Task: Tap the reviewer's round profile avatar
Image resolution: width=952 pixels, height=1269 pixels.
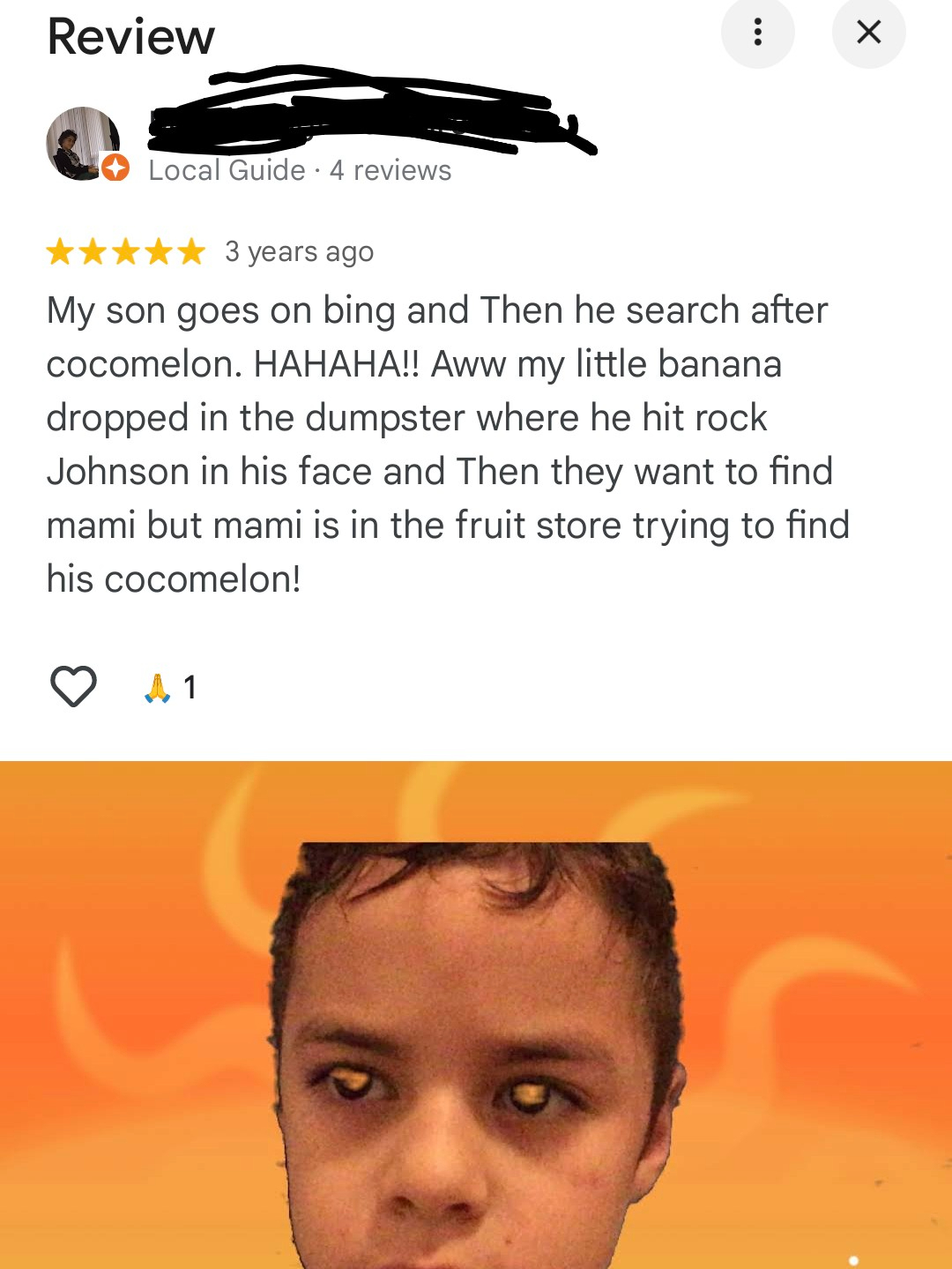Action: pyautogui.click(x=83, y=144)
